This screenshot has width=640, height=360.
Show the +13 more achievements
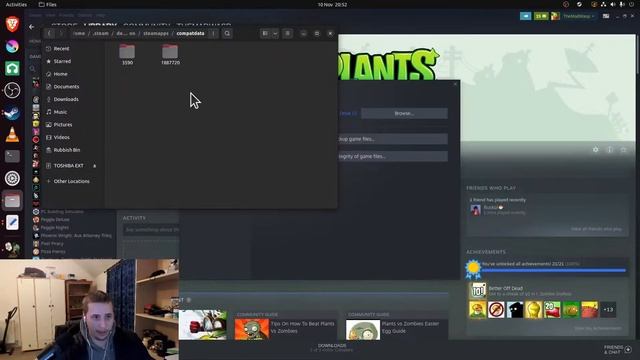(x=608, y=309)
